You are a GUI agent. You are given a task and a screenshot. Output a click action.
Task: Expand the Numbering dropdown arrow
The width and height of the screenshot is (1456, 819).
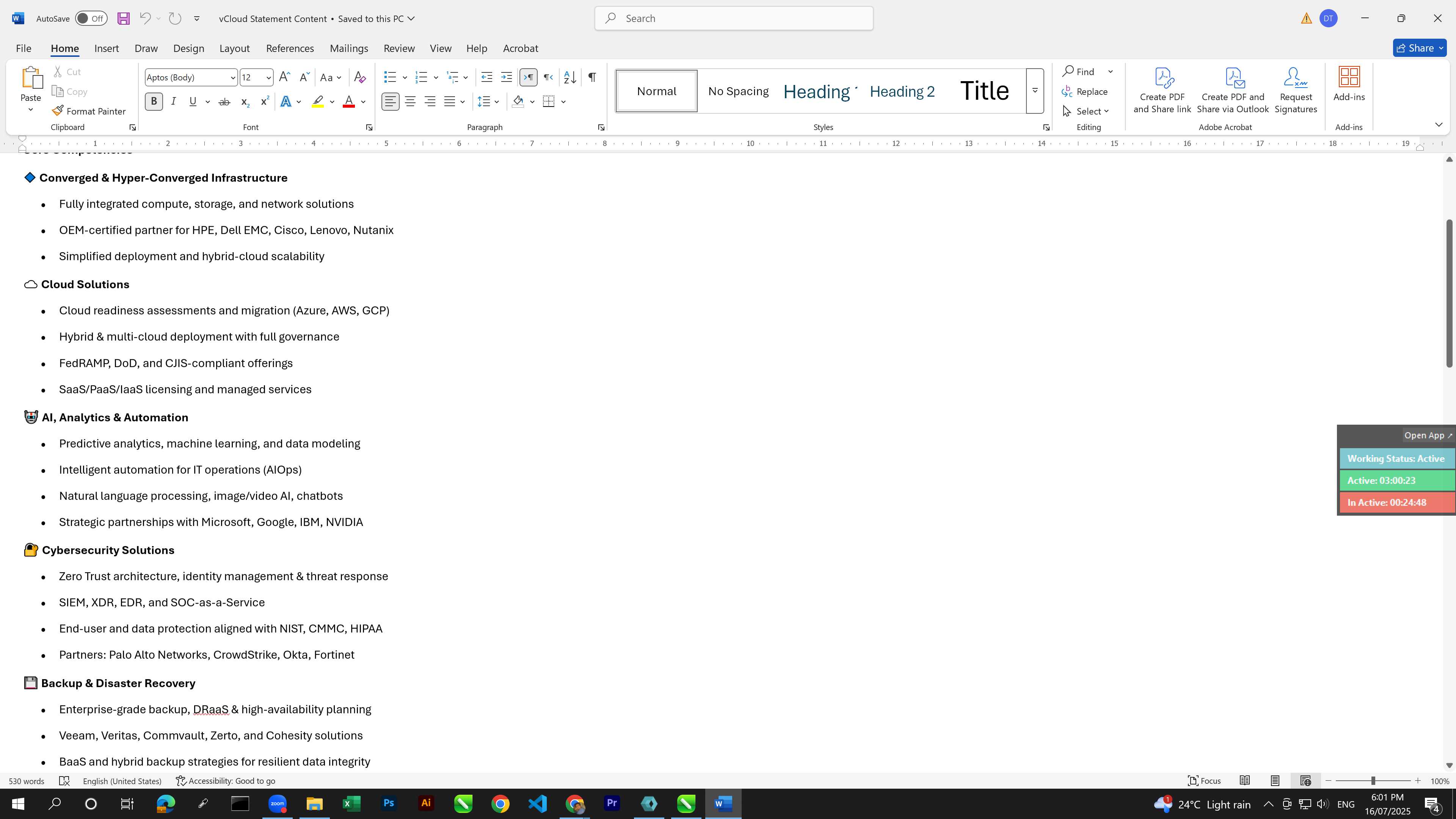pos(436,77)
